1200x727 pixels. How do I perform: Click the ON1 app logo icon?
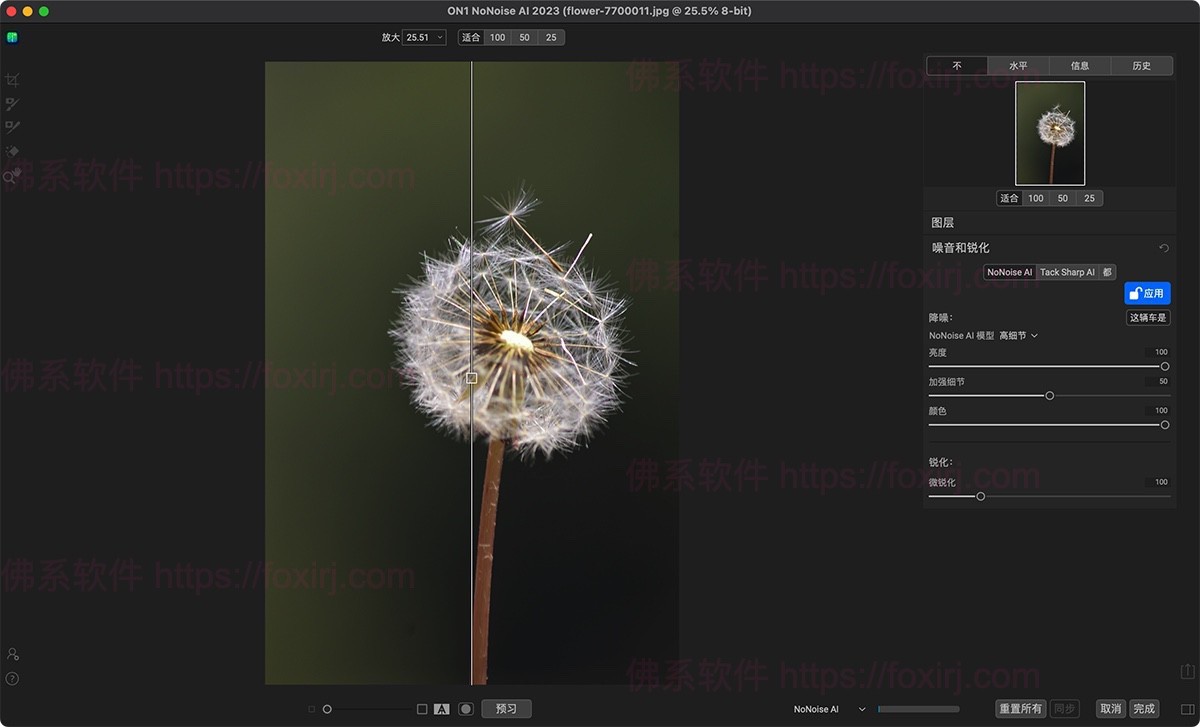[x=12, y=38]
